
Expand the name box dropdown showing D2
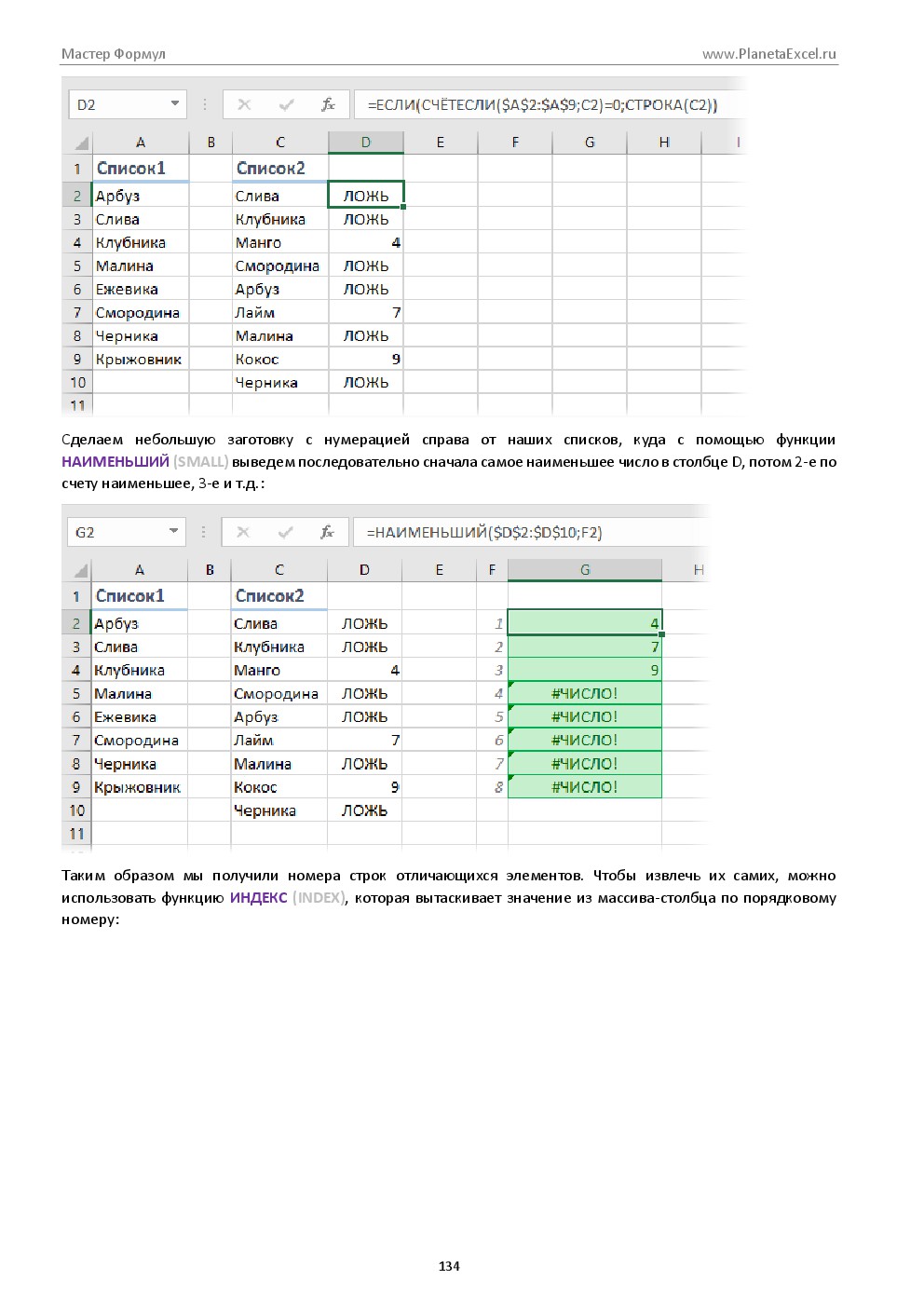tap(174, 103)
